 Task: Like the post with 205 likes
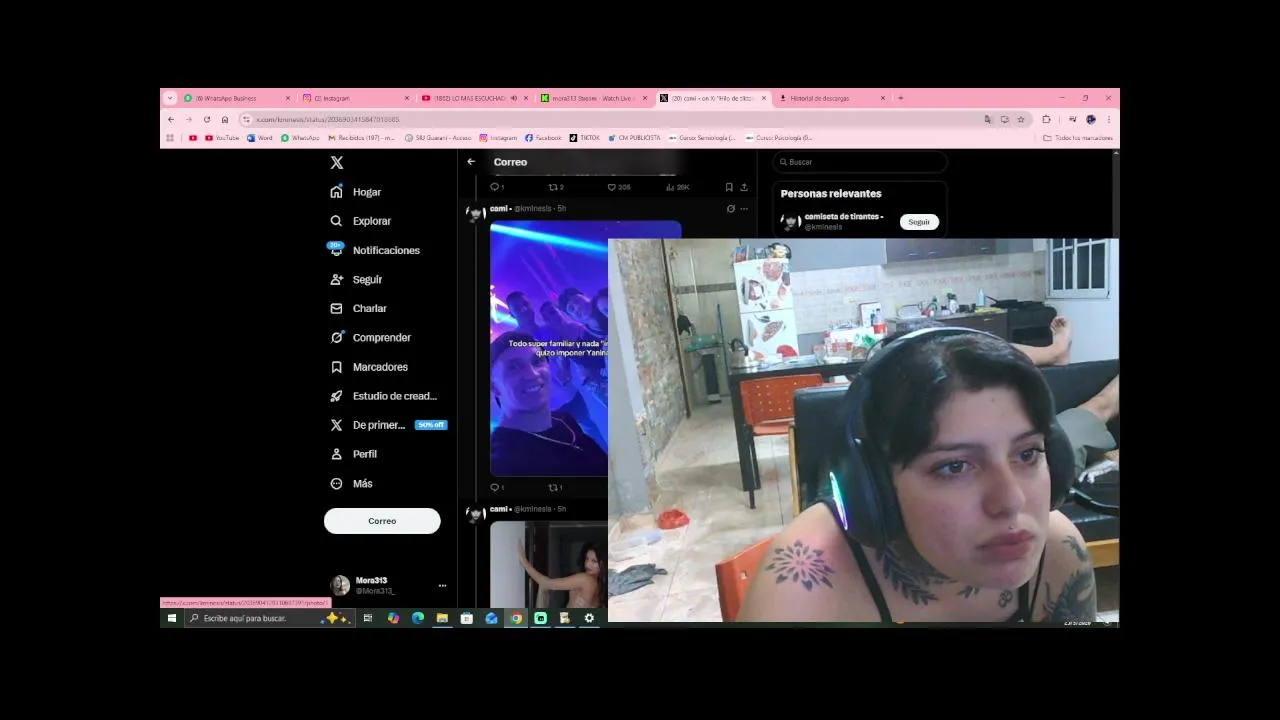pos(619,187)
